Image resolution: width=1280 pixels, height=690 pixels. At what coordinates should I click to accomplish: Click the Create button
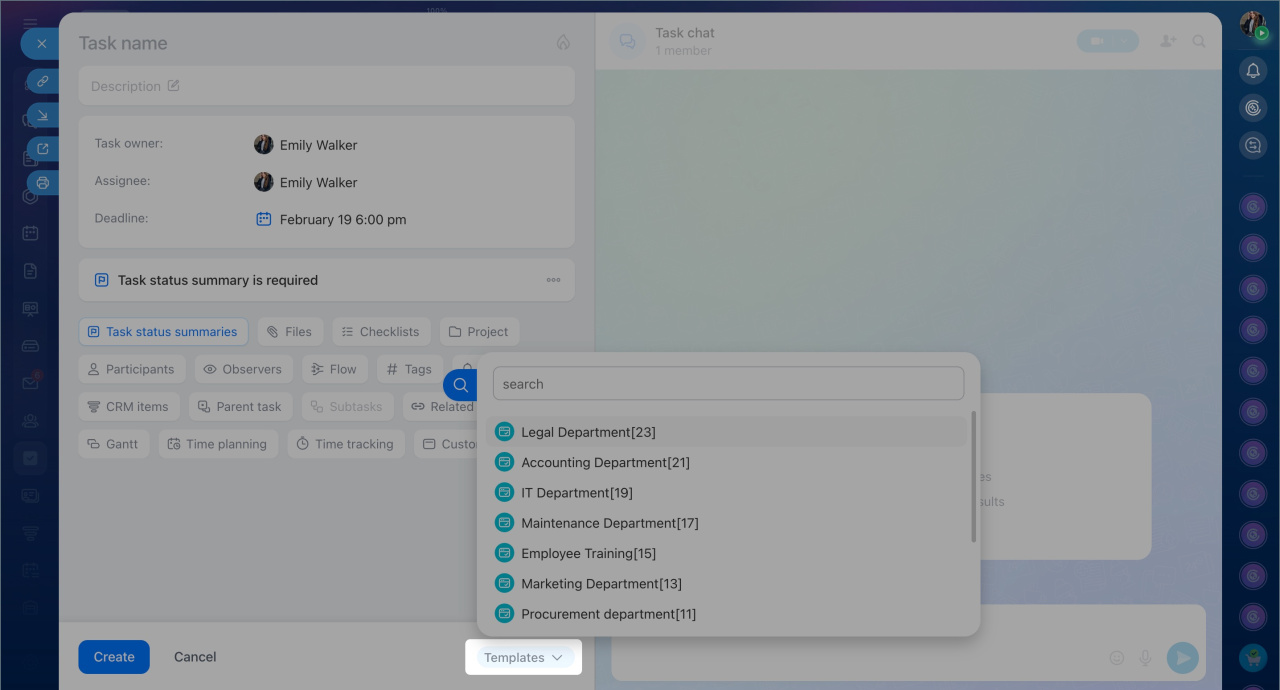pyautogui.click(x=114, y=657)
